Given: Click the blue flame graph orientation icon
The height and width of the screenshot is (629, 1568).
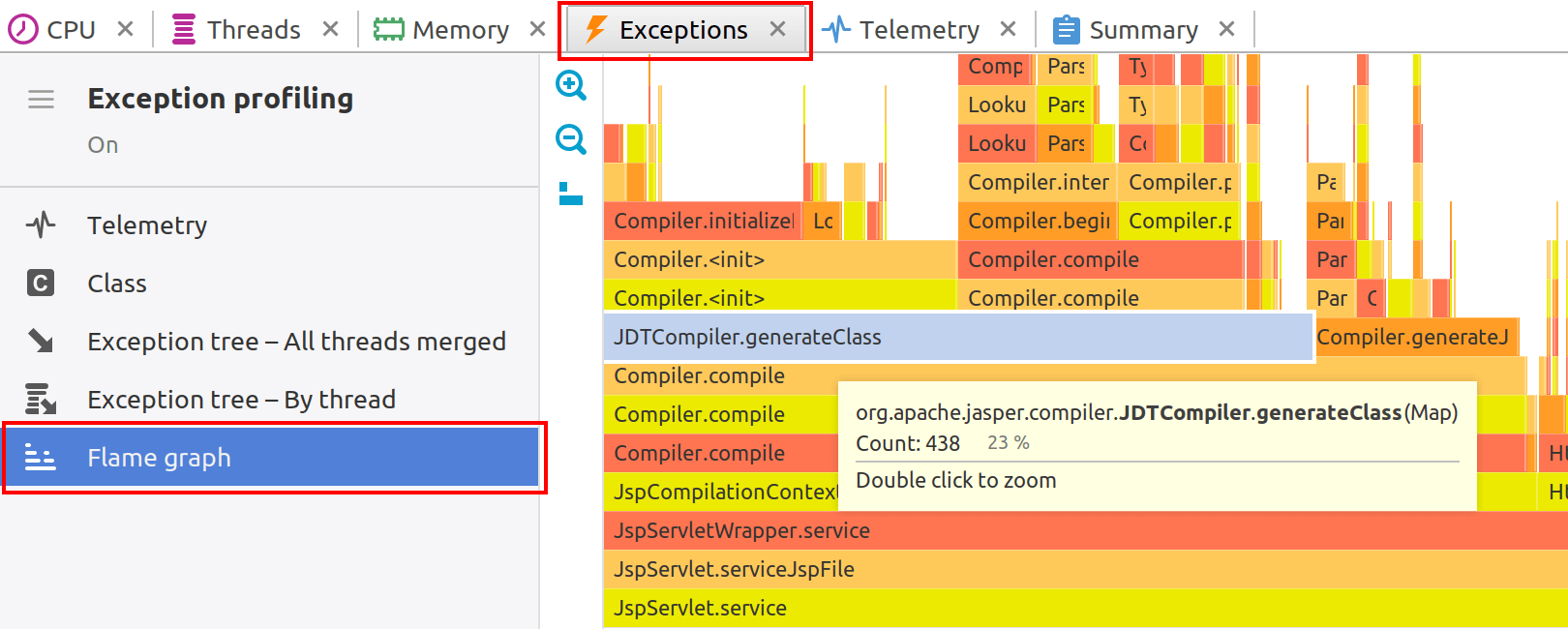Looking at the screenshot, I should [x=571, y=194].
